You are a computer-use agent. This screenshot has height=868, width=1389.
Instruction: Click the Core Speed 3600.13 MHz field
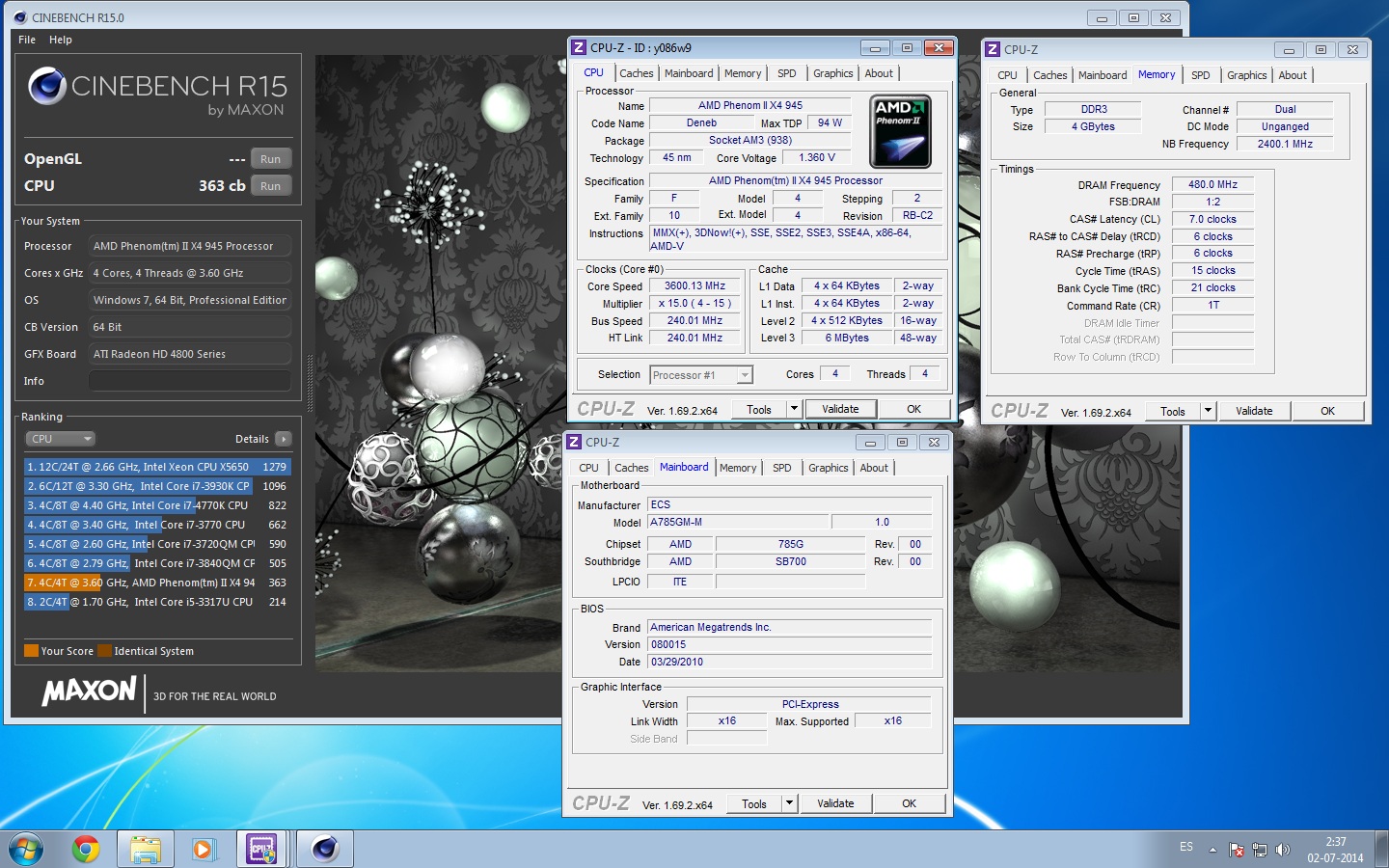[x=694, y=286]
